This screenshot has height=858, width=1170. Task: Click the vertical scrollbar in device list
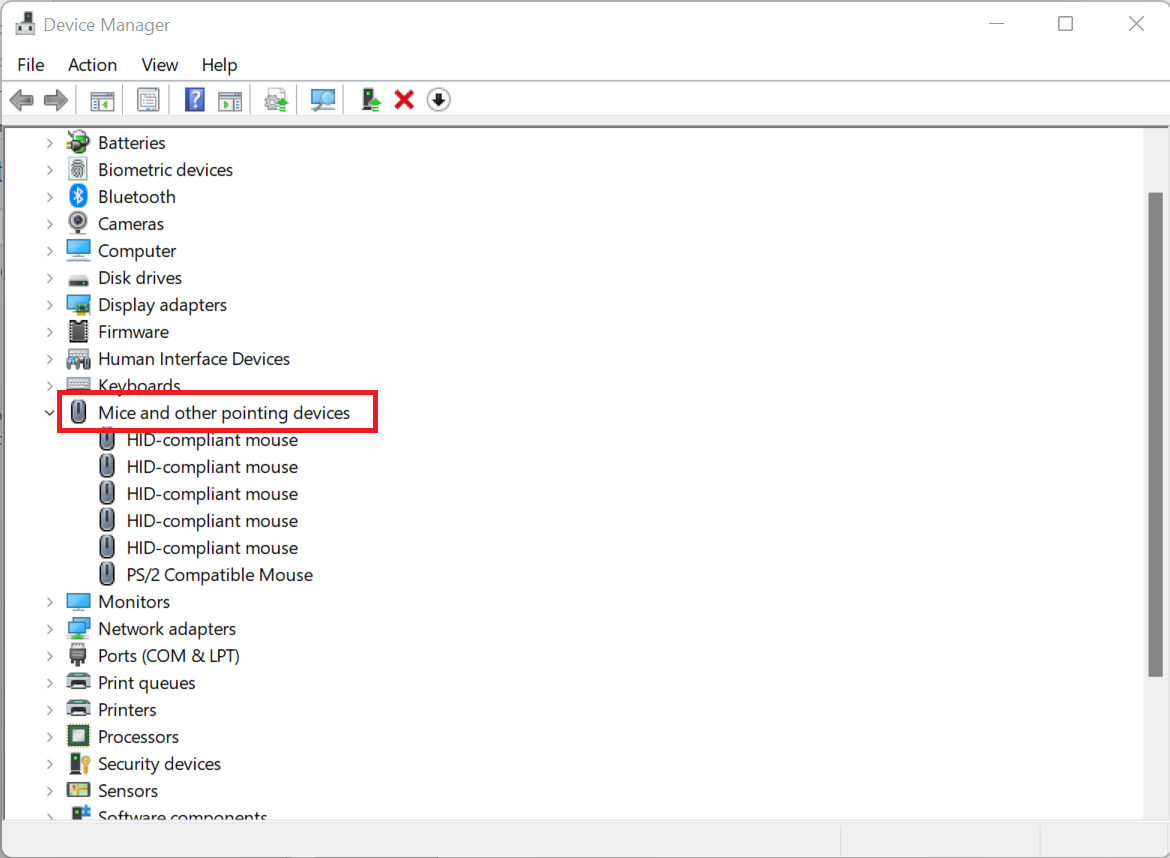click(x=1156, y=430)
